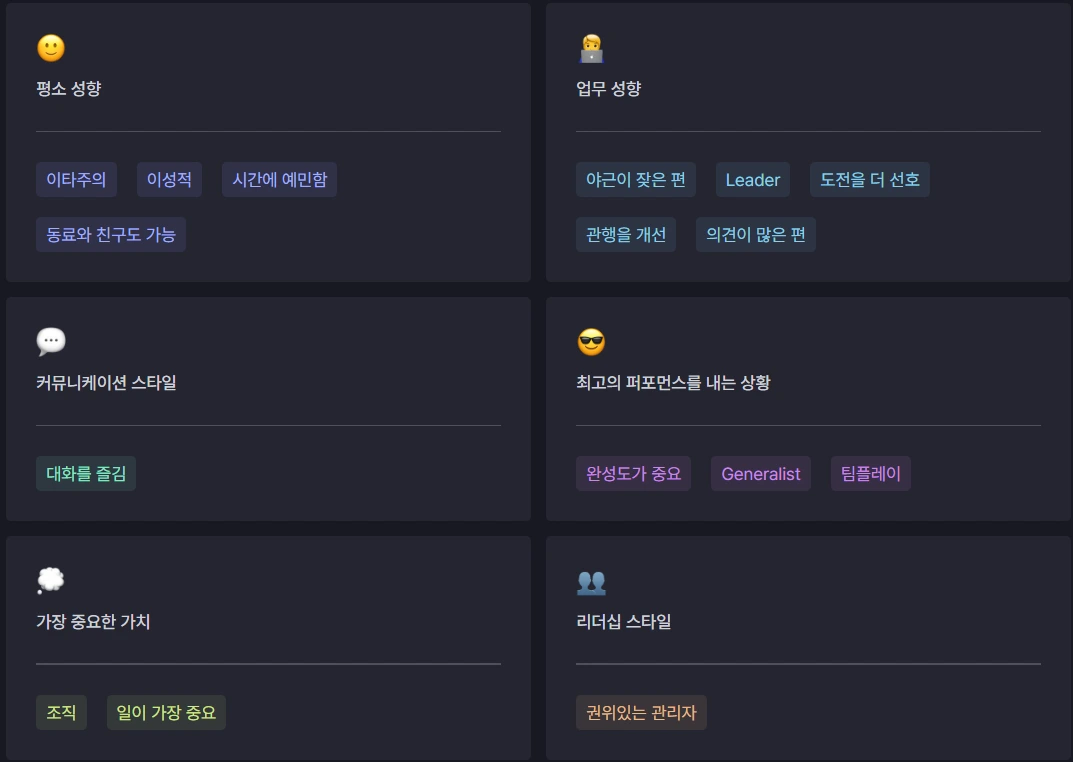Screen dimensions: 1073x762
Task: Click the 일이 가장 중요 chip
Action: point(166,712)
